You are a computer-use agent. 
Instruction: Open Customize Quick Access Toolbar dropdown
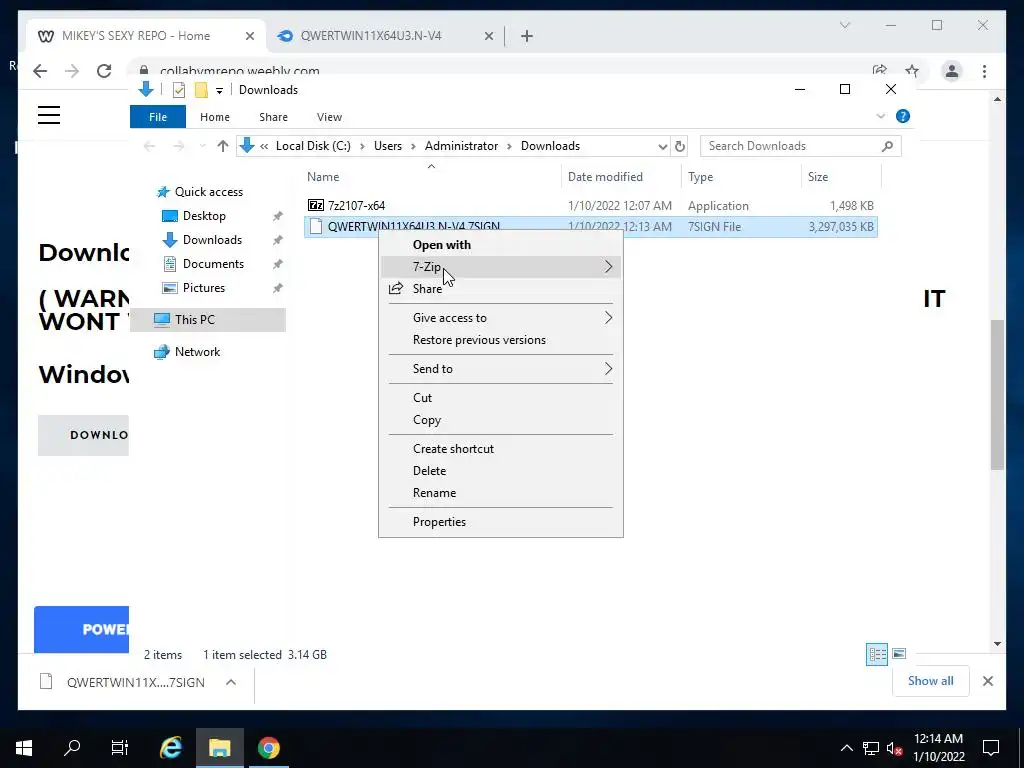pos(219,91)
